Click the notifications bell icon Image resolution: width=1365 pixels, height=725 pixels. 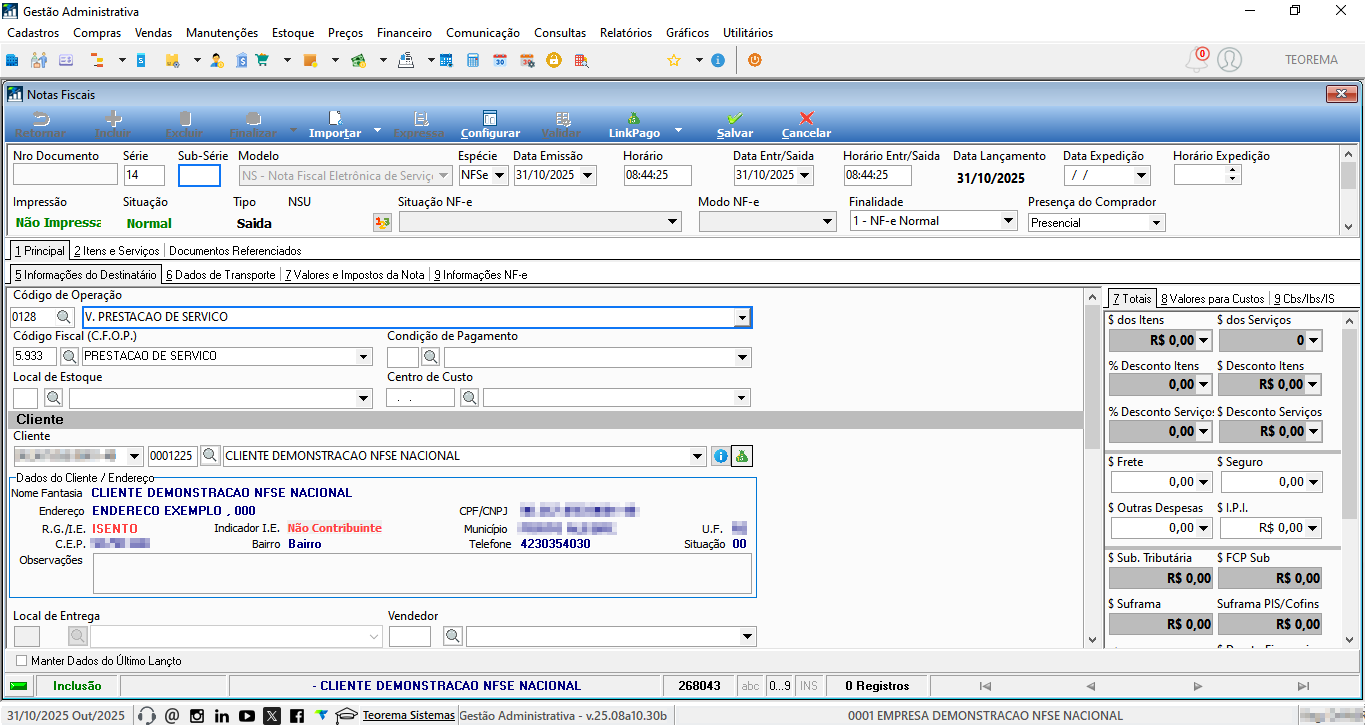tap(1196, 59)
